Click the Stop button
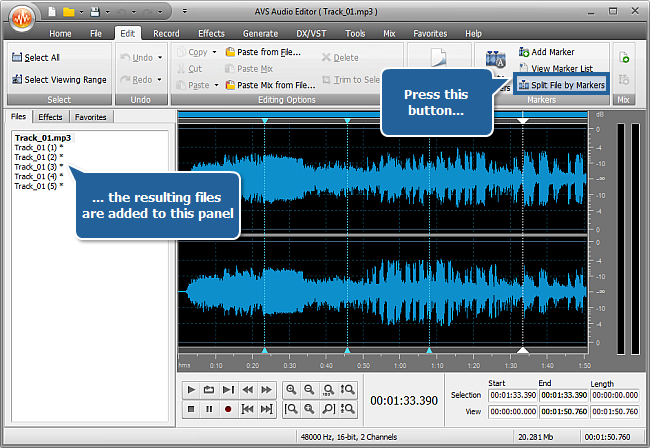This screenshot has width=650, height=448. tap(191, 409)
